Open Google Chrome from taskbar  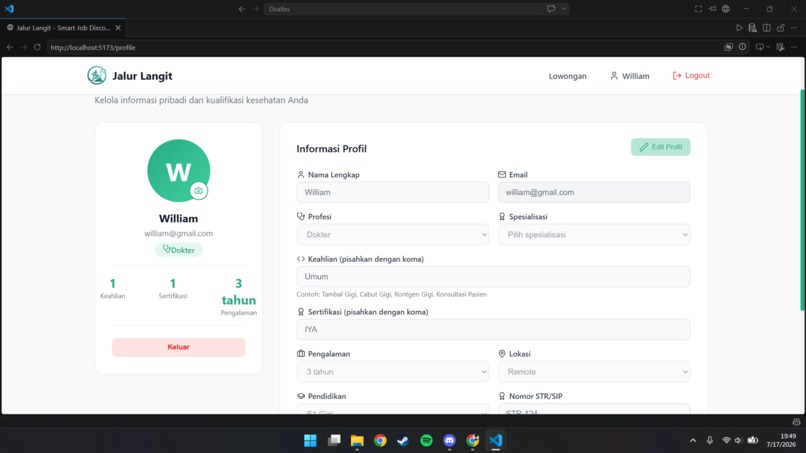(x=380, y=441)
